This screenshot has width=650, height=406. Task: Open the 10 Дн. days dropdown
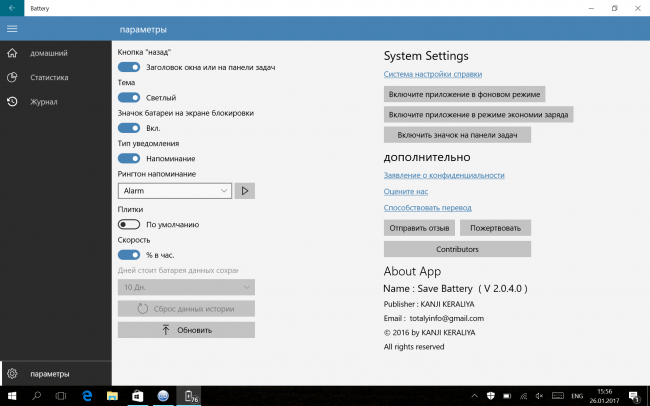coord(186,287)
